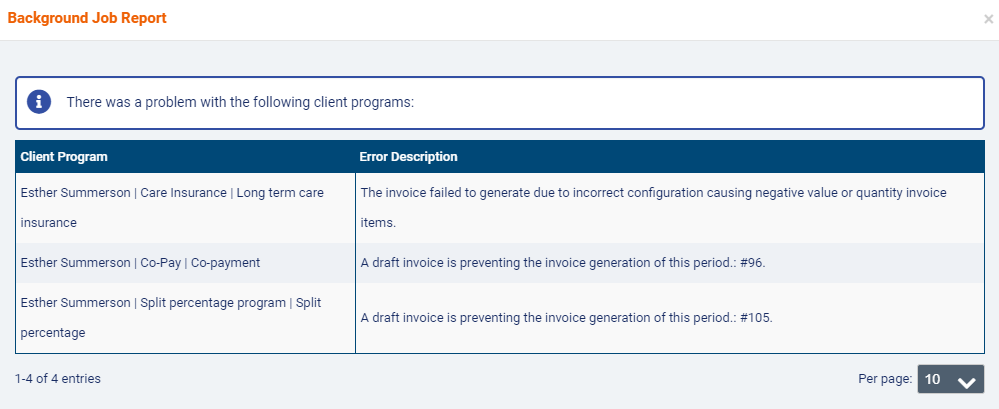This screenshot has width=999, height=409.
Task: Open the Per page dropdown showing 10
Action: (950, 379)
